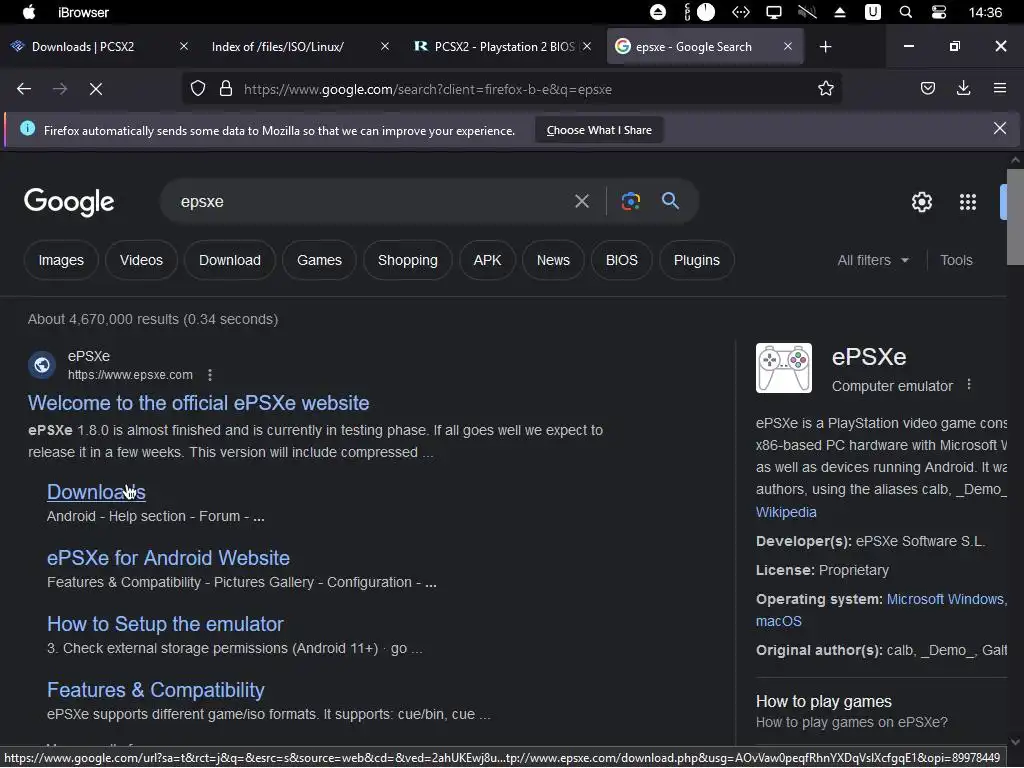The width and height of the screenshot is (1024, 768).
Task: Open Welcome to the official ePSXe website
Action: [x=199, y=403]
